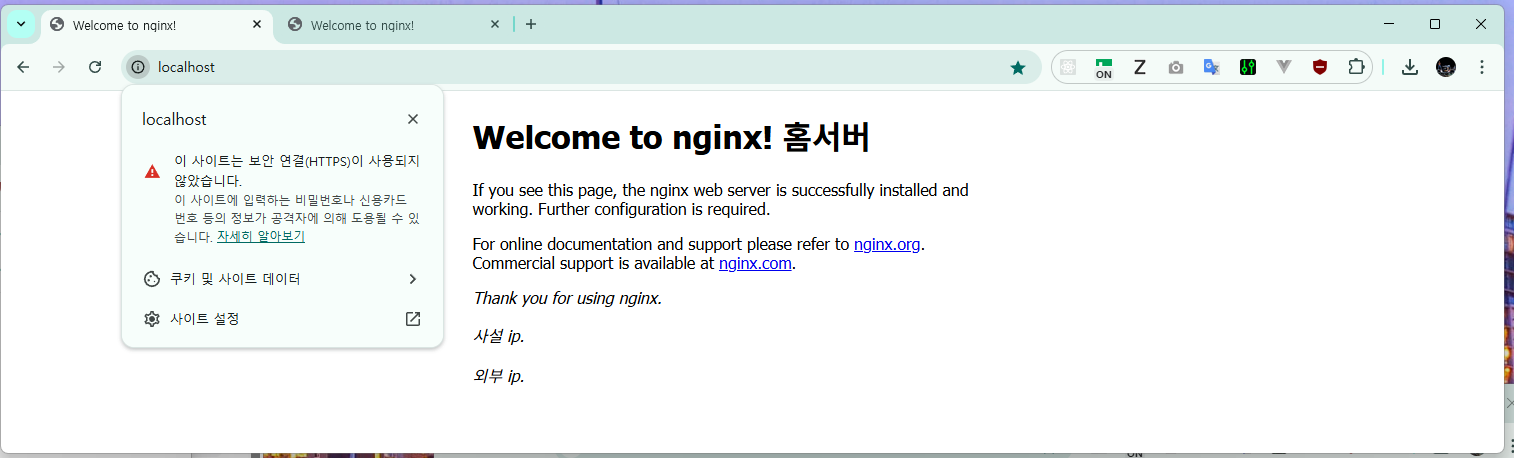Expand chevron next to 쿠키 및 사이트 데이터

point(413,279)
